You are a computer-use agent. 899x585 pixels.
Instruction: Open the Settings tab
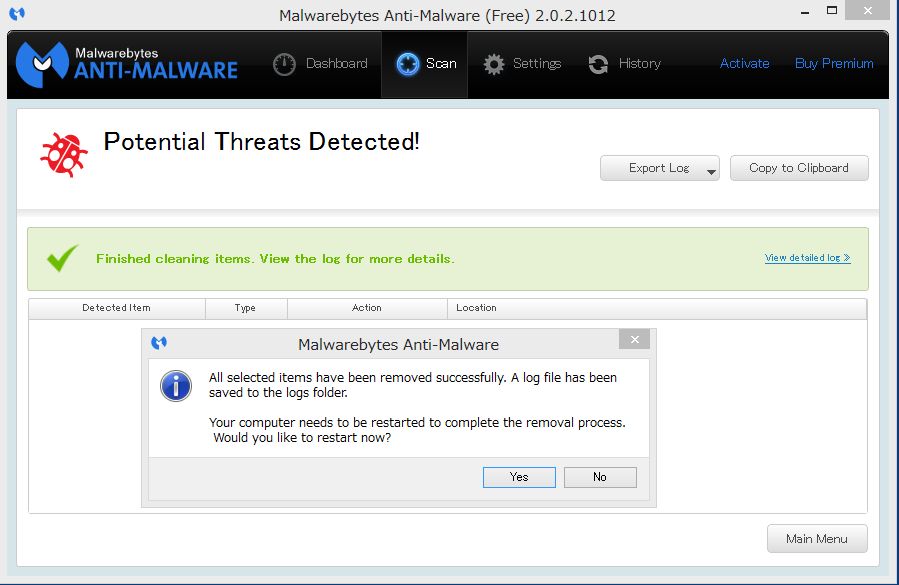[522, 64]
